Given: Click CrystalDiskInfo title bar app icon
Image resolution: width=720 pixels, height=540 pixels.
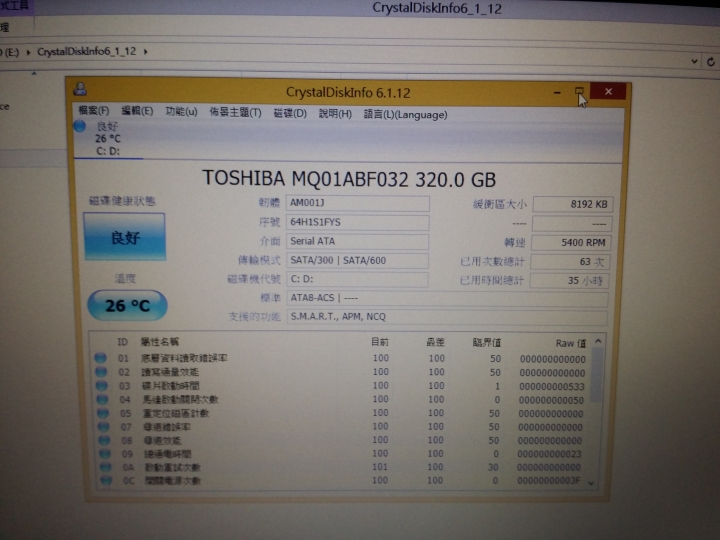Looking at the screenshot, I should [80, 89].
